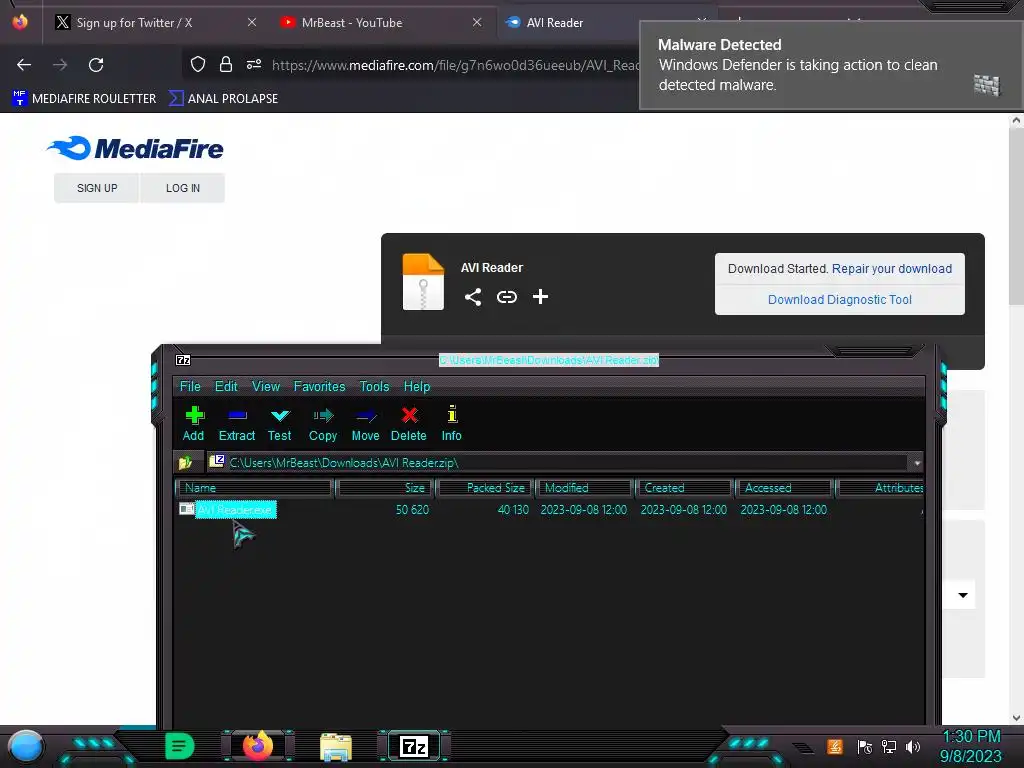Run the Test tool in 7-Zip
This screenshot has width=1024, height=768.
280,424
